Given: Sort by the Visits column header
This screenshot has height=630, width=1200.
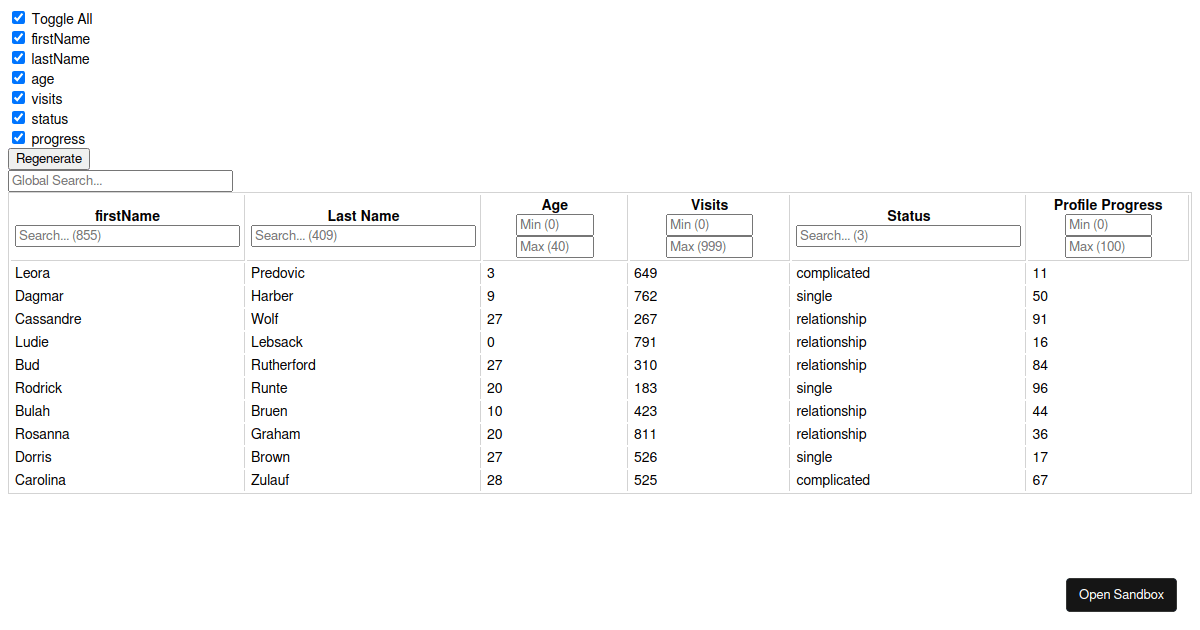Looking at the screenshot, I should (709, 205).
